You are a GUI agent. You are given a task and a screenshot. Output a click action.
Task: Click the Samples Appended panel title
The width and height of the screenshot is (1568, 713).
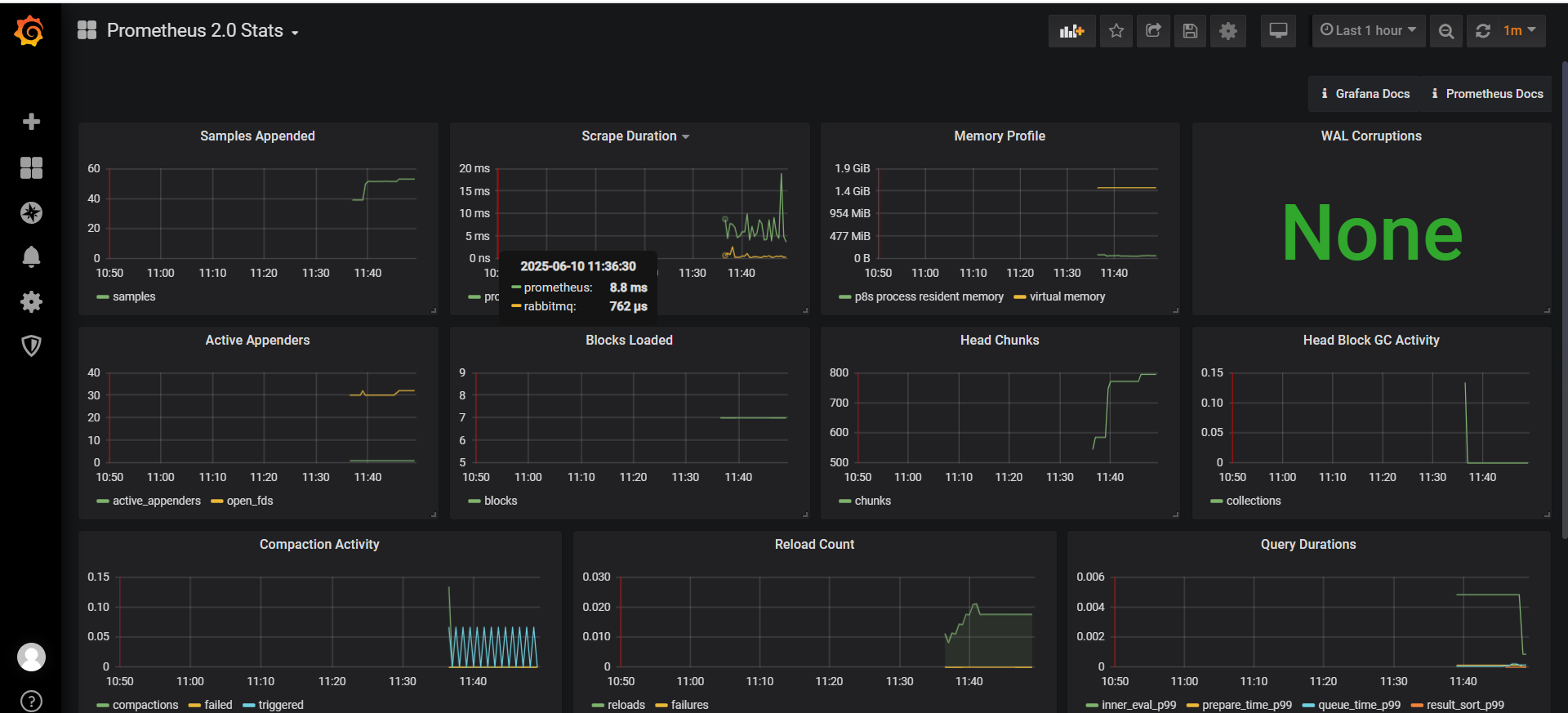[257, 136]
